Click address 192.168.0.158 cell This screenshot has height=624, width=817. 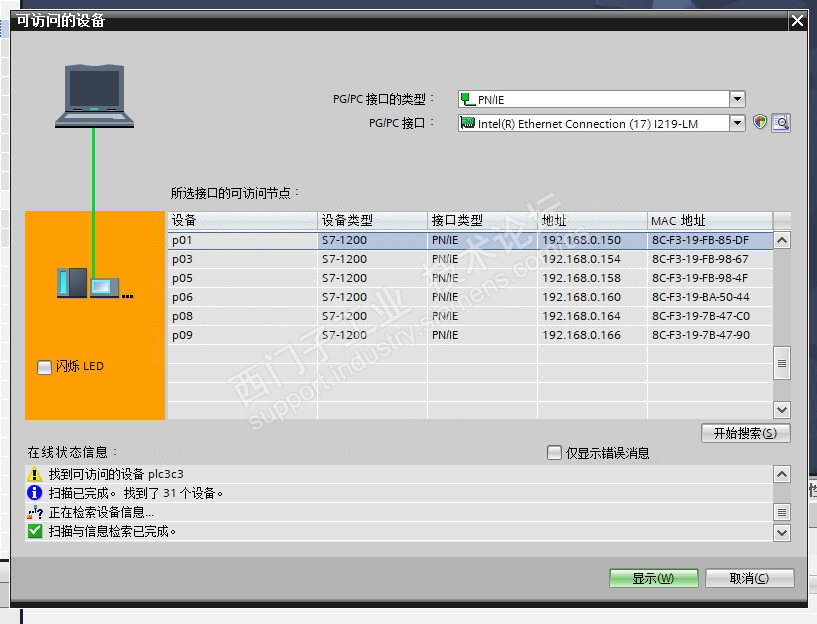(x=592, y=278)
